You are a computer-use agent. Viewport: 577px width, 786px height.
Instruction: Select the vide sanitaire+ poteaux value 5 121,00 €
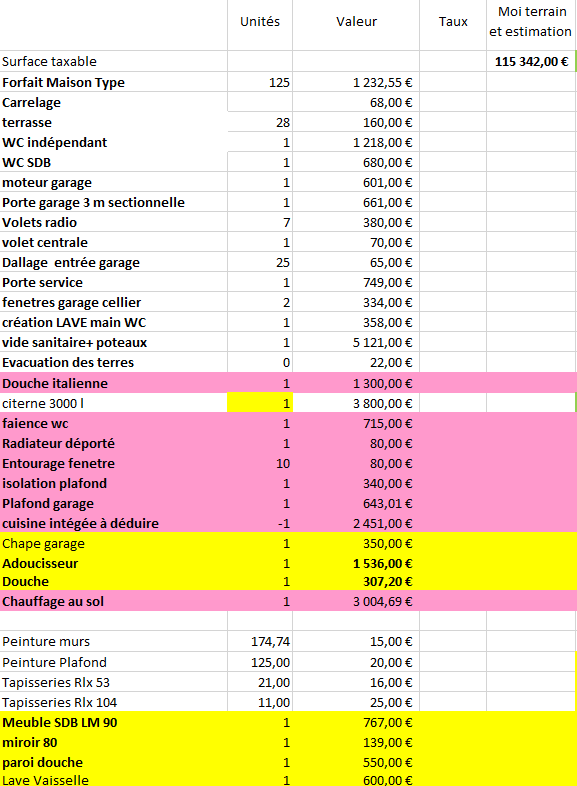(356, 342)
